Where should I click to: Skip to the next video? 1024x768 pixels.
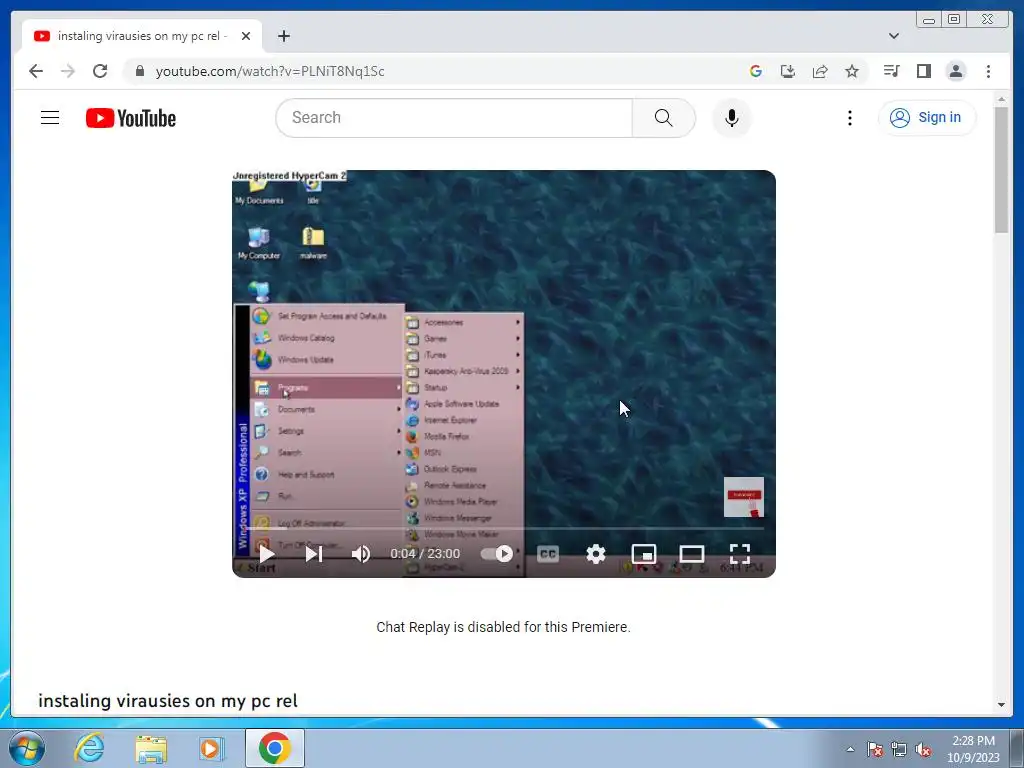(314, 554)
